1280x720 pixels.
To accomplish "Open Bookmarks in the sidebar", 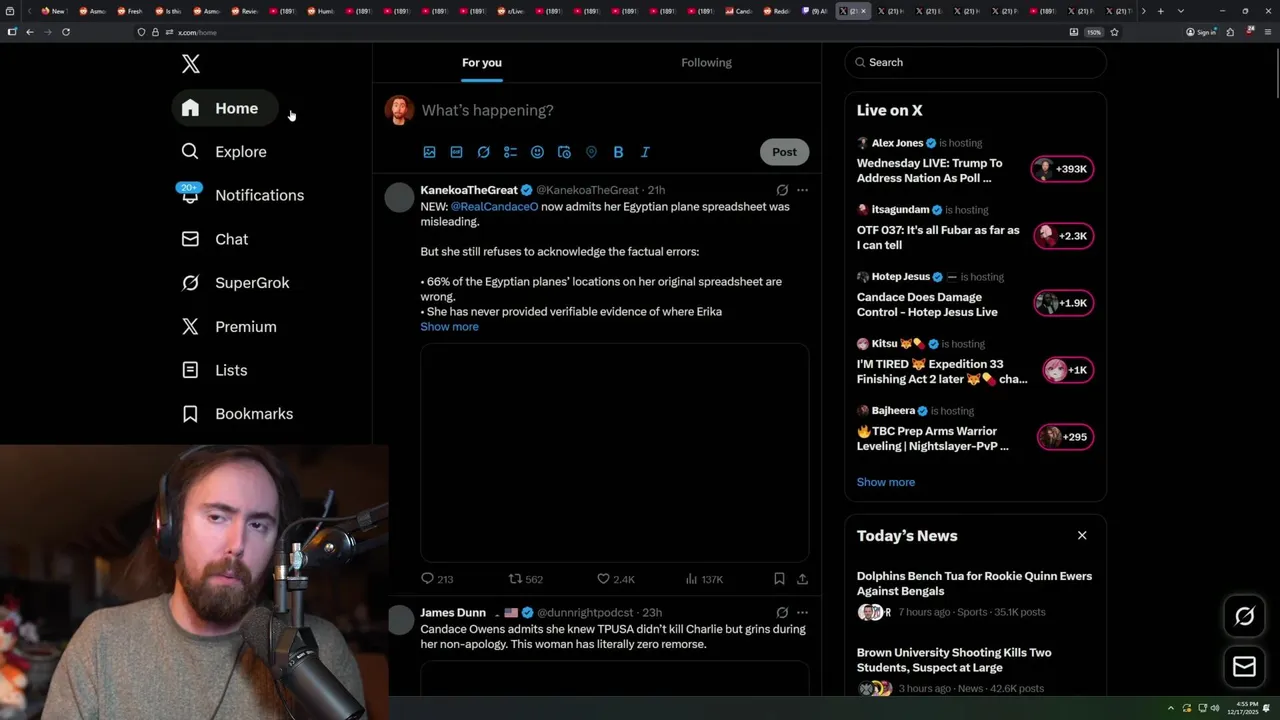I will [x=237, y=414].
